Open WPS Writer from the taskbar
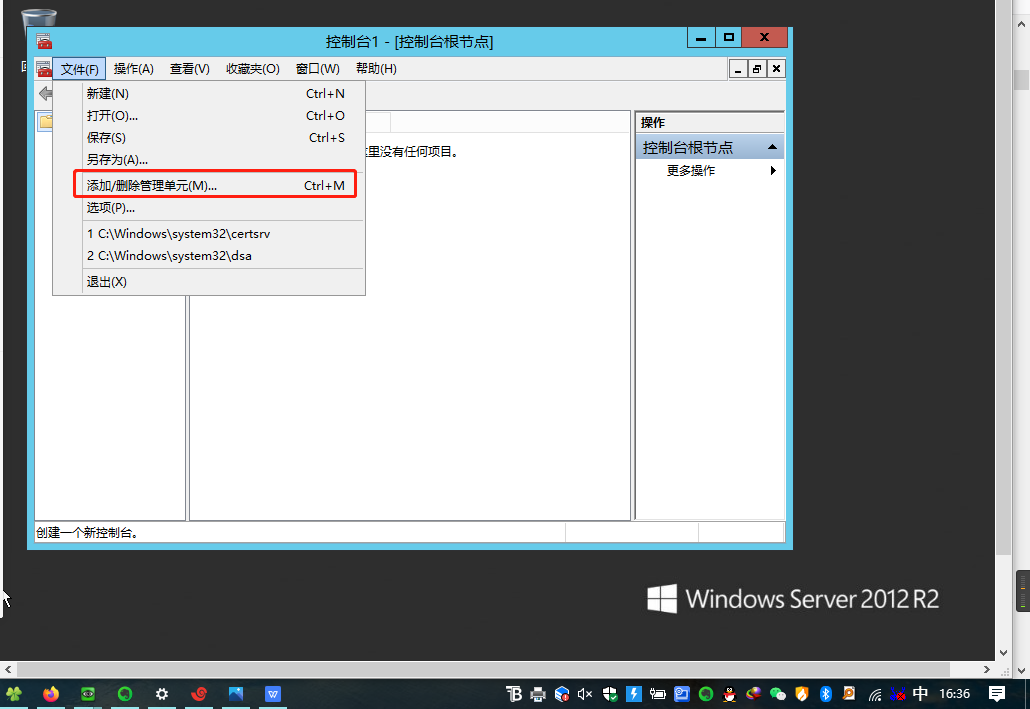This screenshot has width=1030, height=709. (273, 693)
